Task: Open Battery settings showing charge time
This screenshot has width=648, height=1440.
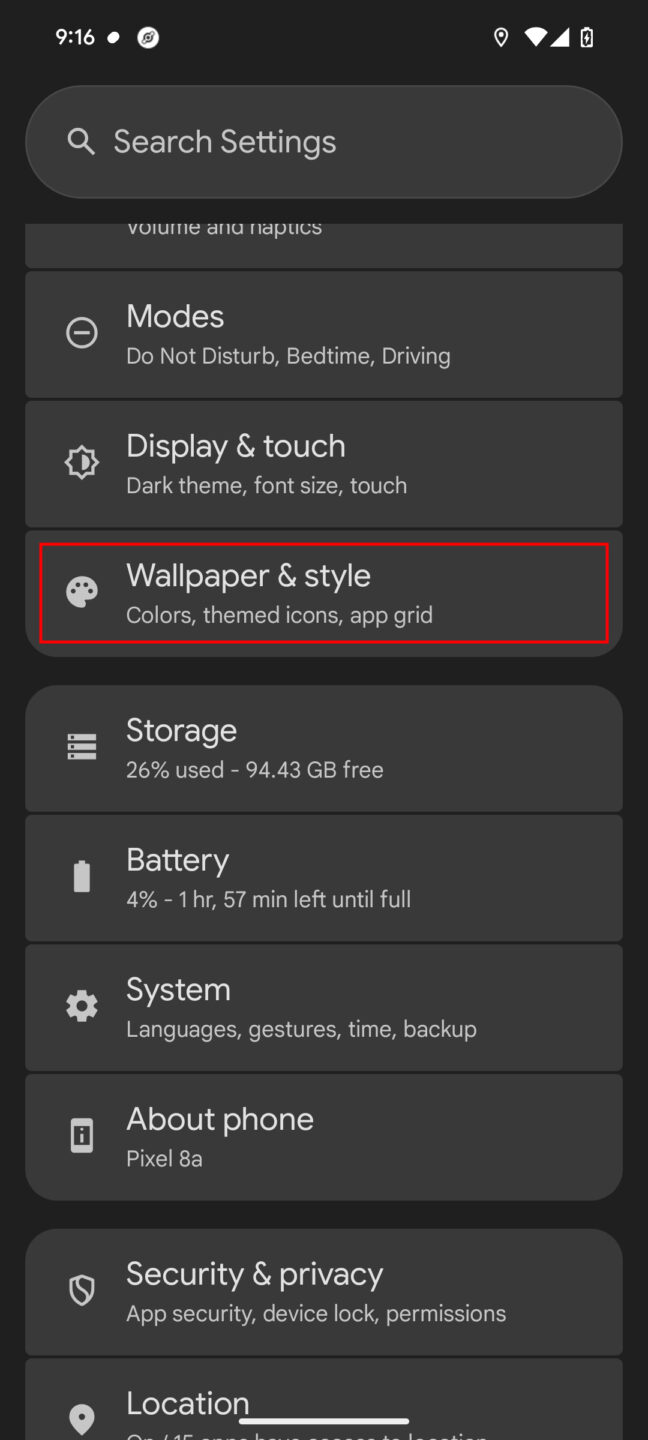Action: pos(324,877)
